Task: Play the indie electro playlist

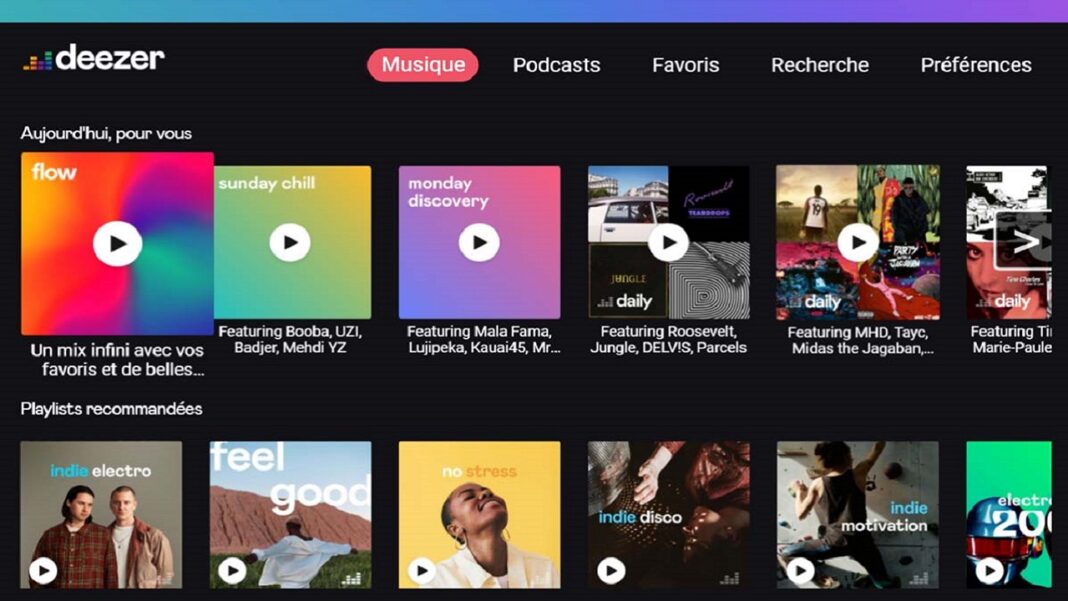Action: tap(43, 570)
